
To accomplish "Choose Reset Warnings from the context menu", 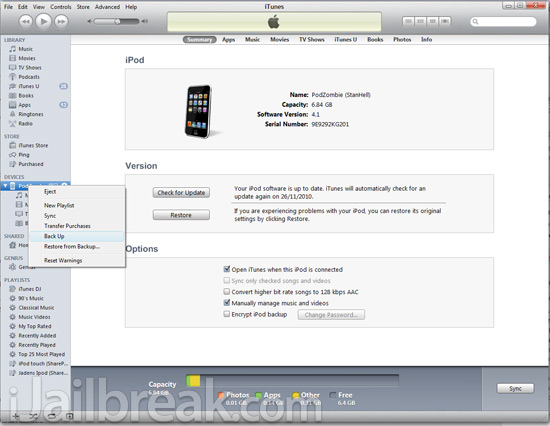I will click(77, 260).
